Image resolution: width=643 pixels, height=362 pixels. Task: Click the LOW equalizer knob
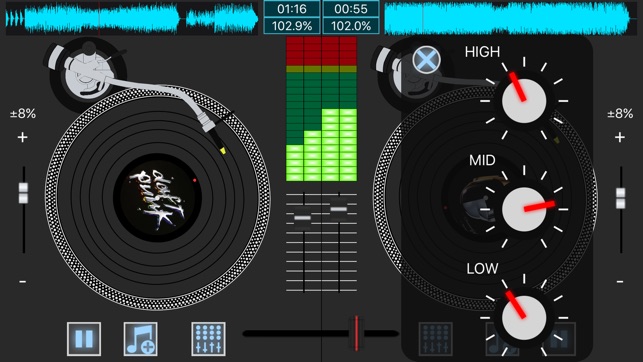click(524, 317)
